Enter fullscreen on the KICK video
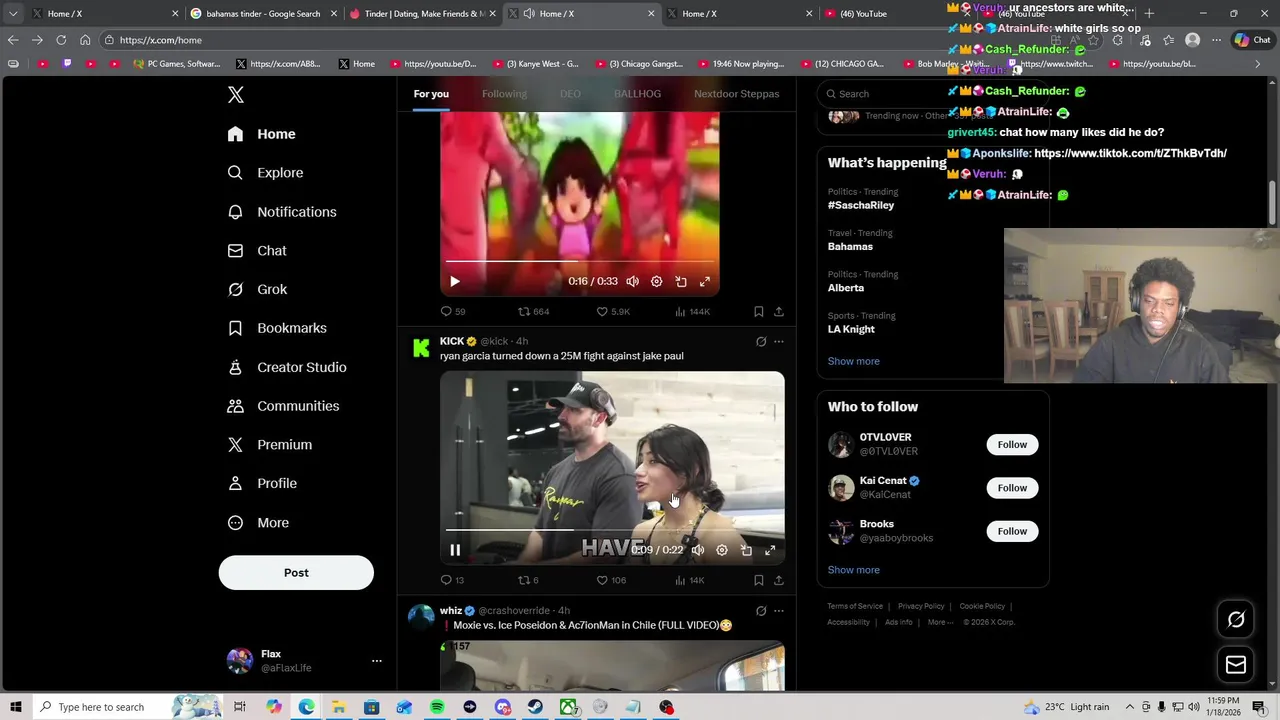 [x=770, y=550]
